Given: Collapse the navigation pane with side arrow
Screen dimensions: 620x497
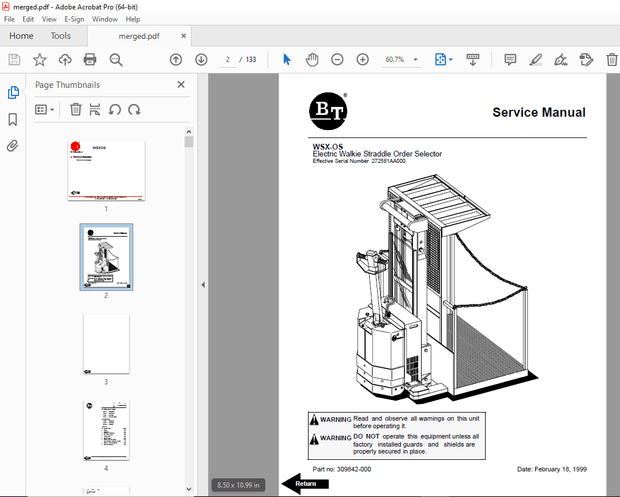Looking at the screenshot, I should [x=203, y=285].
